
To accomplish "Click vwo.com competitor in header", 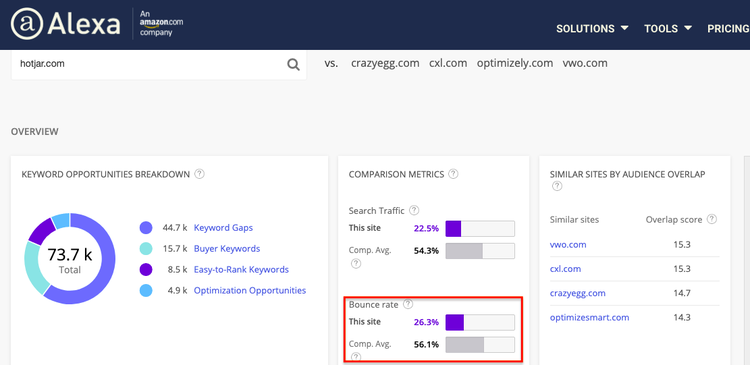I will pos(585,63).
